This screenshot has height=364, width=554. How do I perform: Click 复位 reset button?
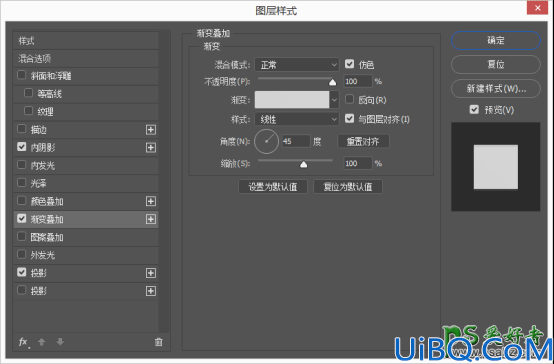496,64
